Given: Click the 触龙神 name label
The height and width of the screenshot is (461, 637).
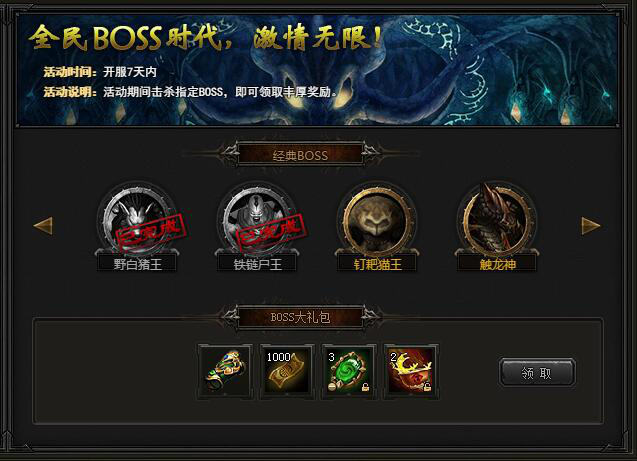Looking at the screenshot, I should click(497, 264).
